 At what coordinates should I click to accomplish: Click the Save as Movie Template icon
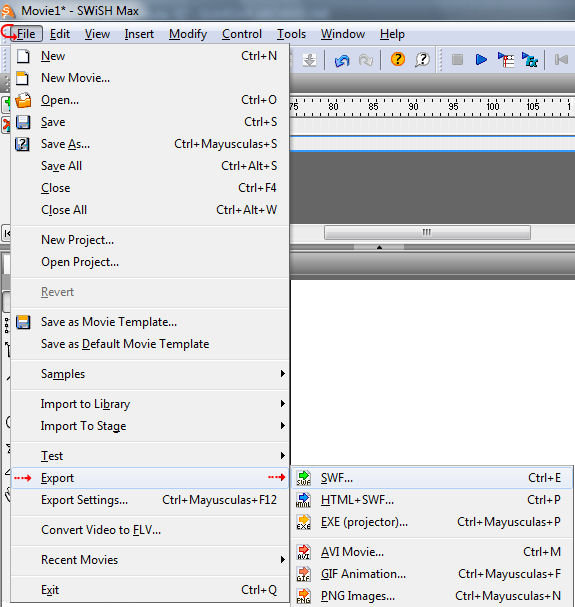(x=23, y=322)
